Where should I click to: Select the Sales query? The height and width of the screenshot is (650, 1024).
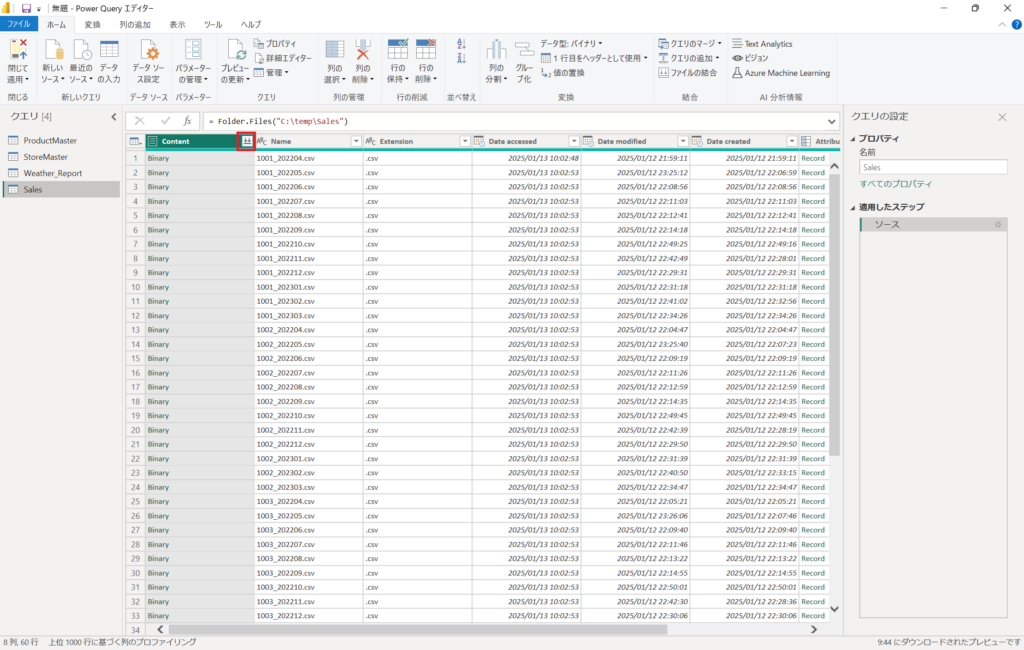tap(61, 189)
